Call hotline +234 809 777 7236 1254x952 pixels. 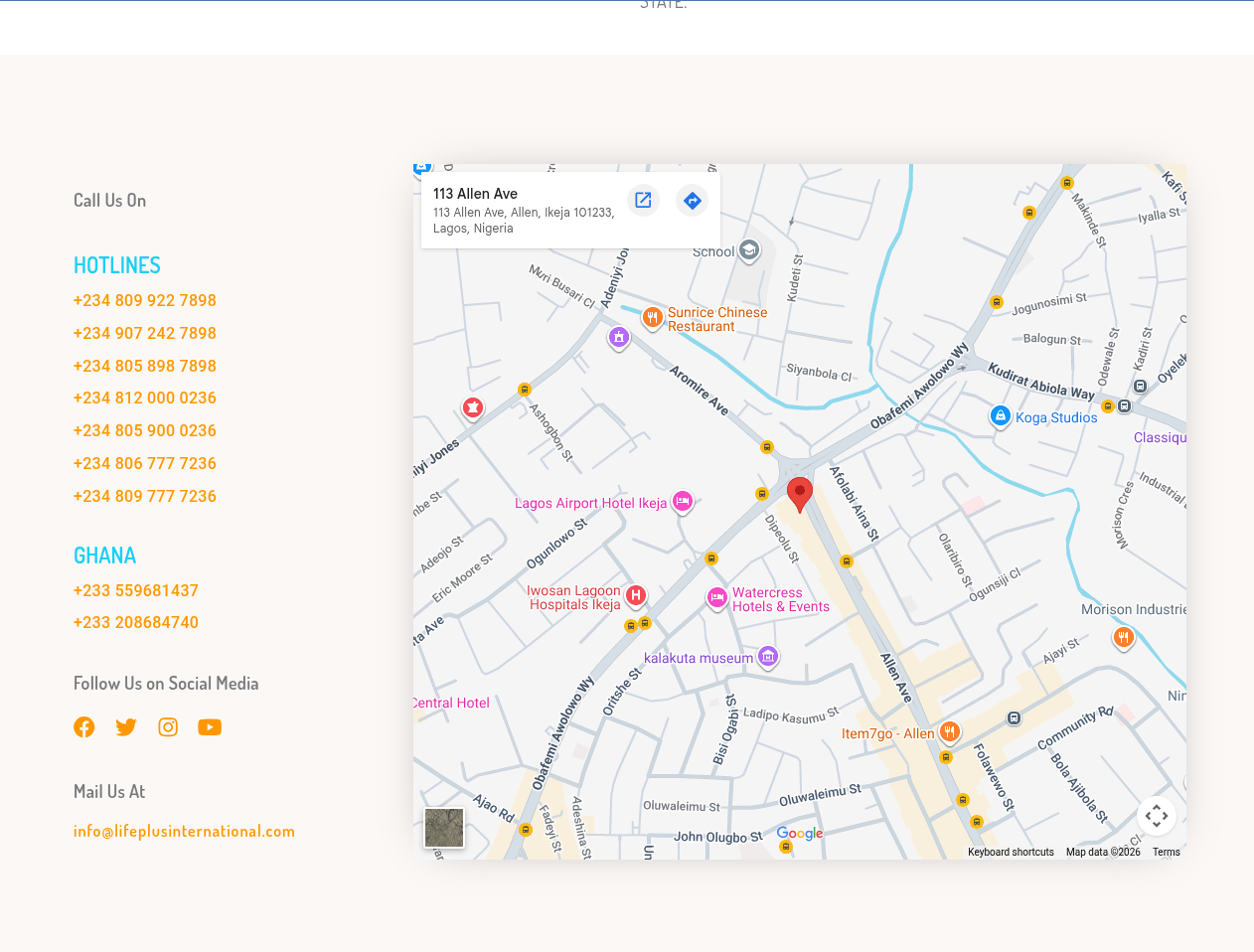click(x=145, y=496)
